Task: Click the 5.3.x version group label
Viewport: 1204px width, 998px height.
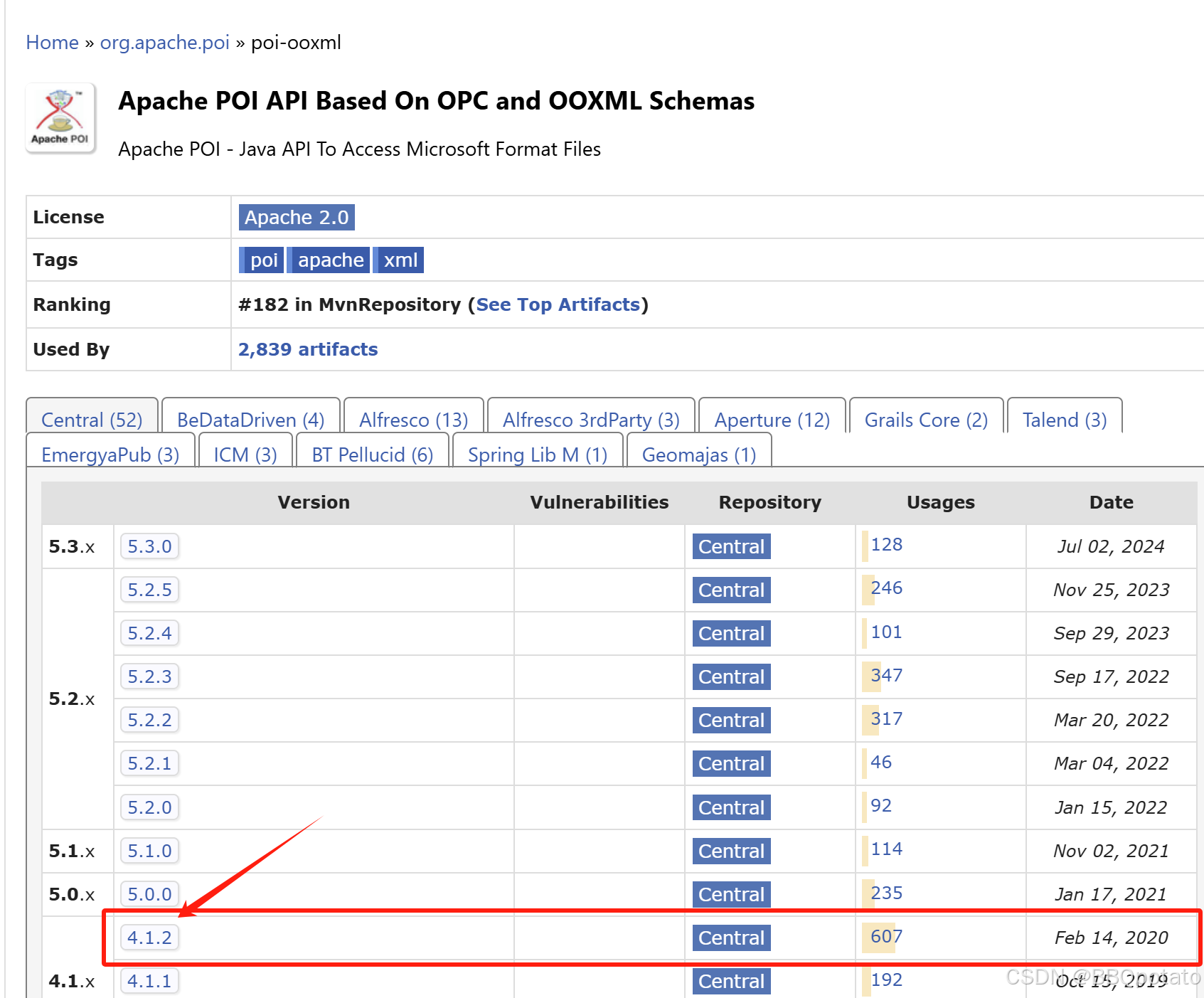Action: (72, 546)
